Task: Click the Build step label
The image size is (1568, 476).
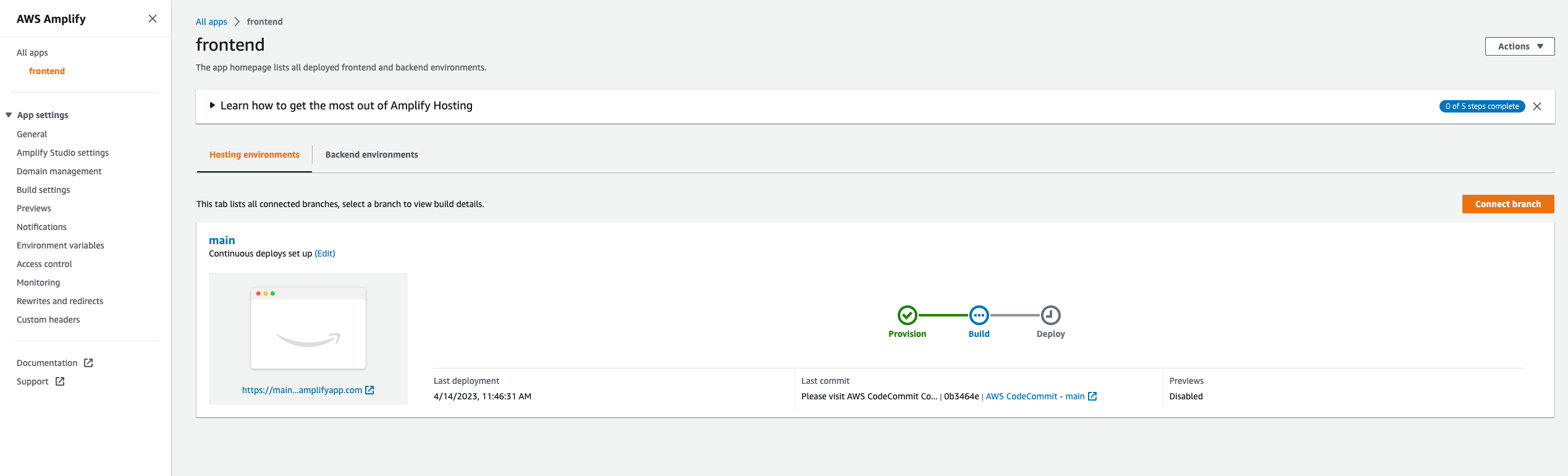Action: (979, 334)
